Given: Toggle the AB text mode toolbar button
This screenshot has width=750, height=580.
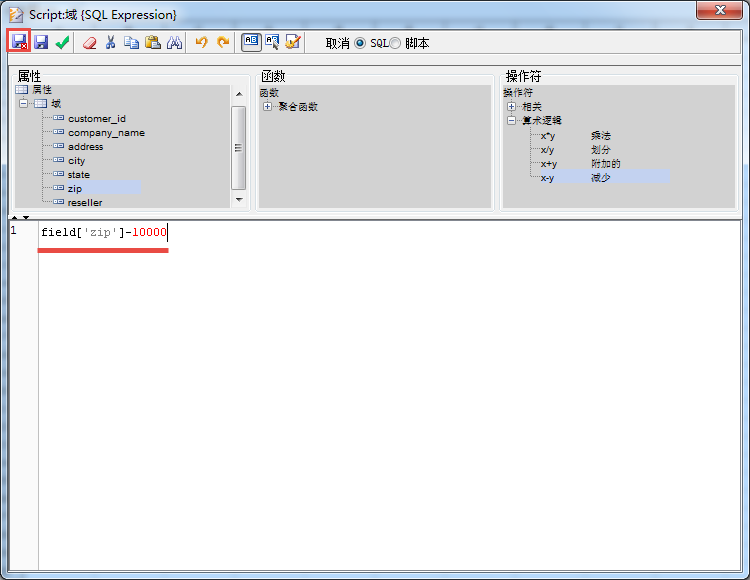Looking at the screenshot, I should (x=251, y=42).
